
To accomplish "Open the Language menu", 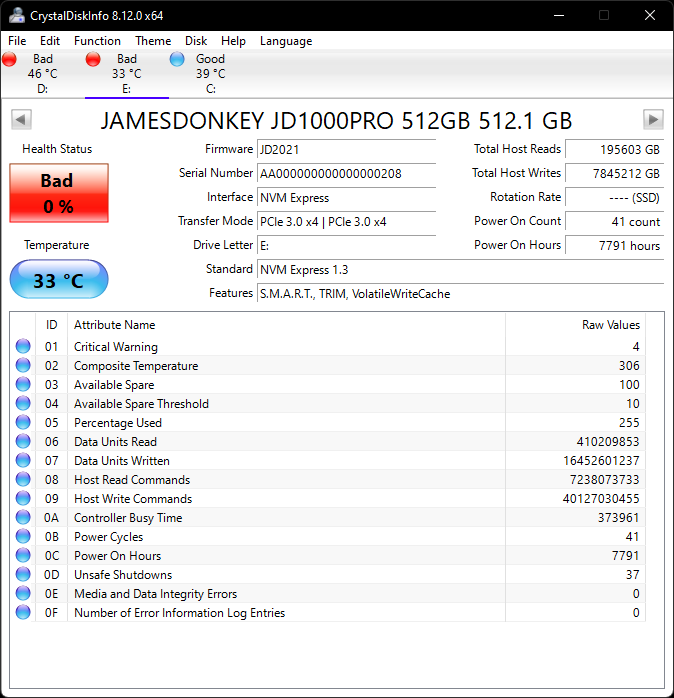I will coord(286,41).
